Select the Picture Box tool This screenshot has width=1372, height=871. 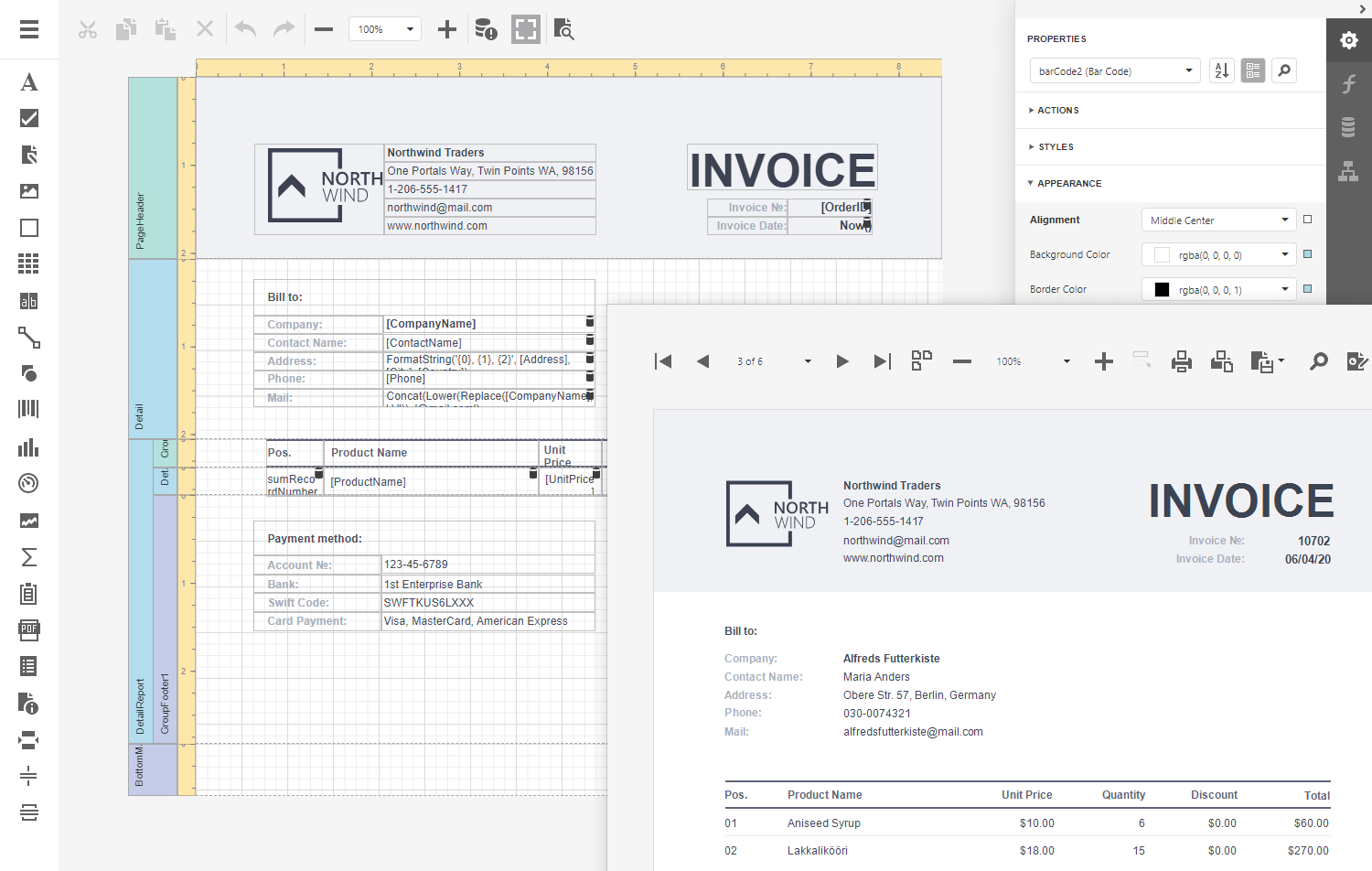29,191
